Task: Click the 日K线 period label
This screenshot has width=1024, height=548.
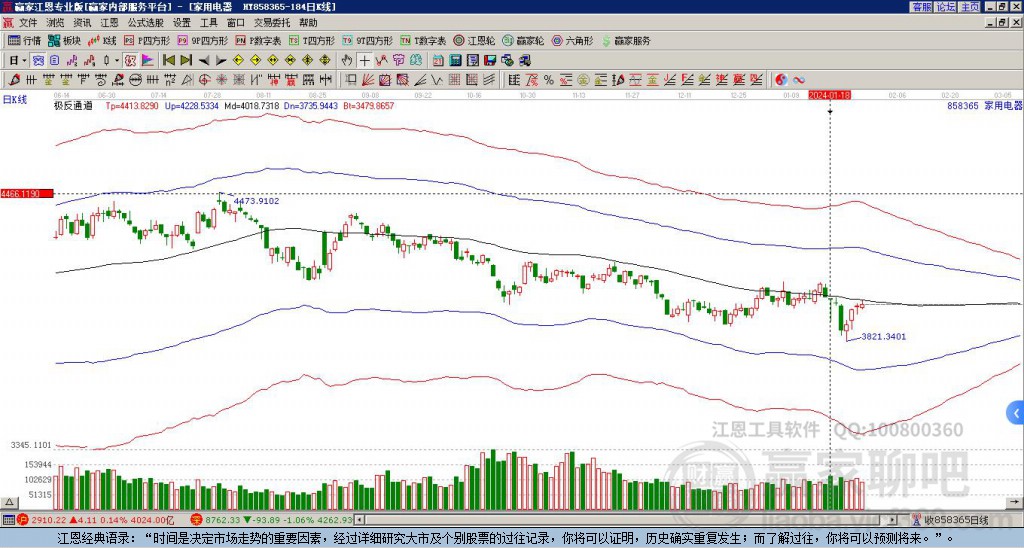Action: (x=15, y=100)
